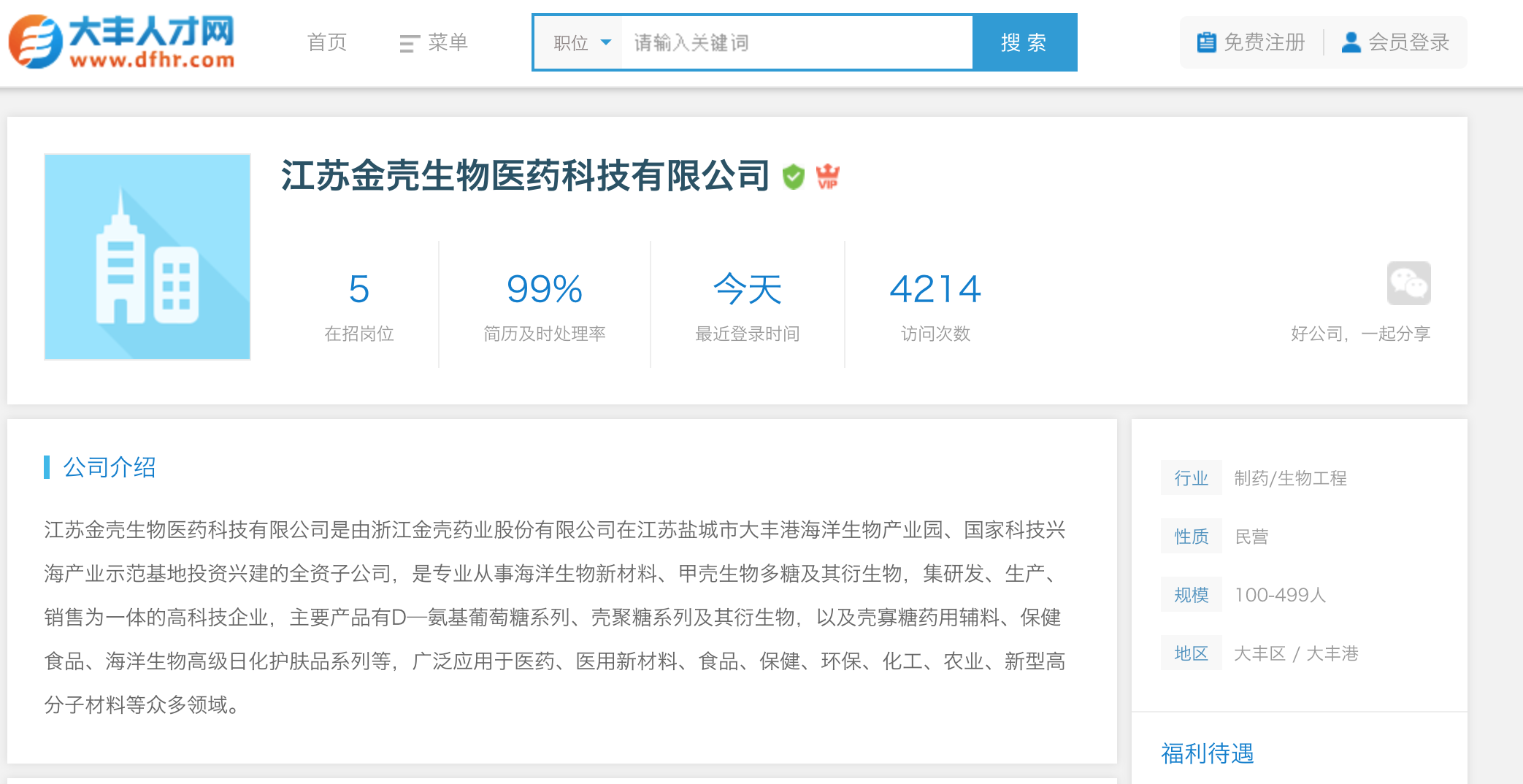Open the 首页 navigation item
This screenshot has width=1523, height=784.
point(327,42)
